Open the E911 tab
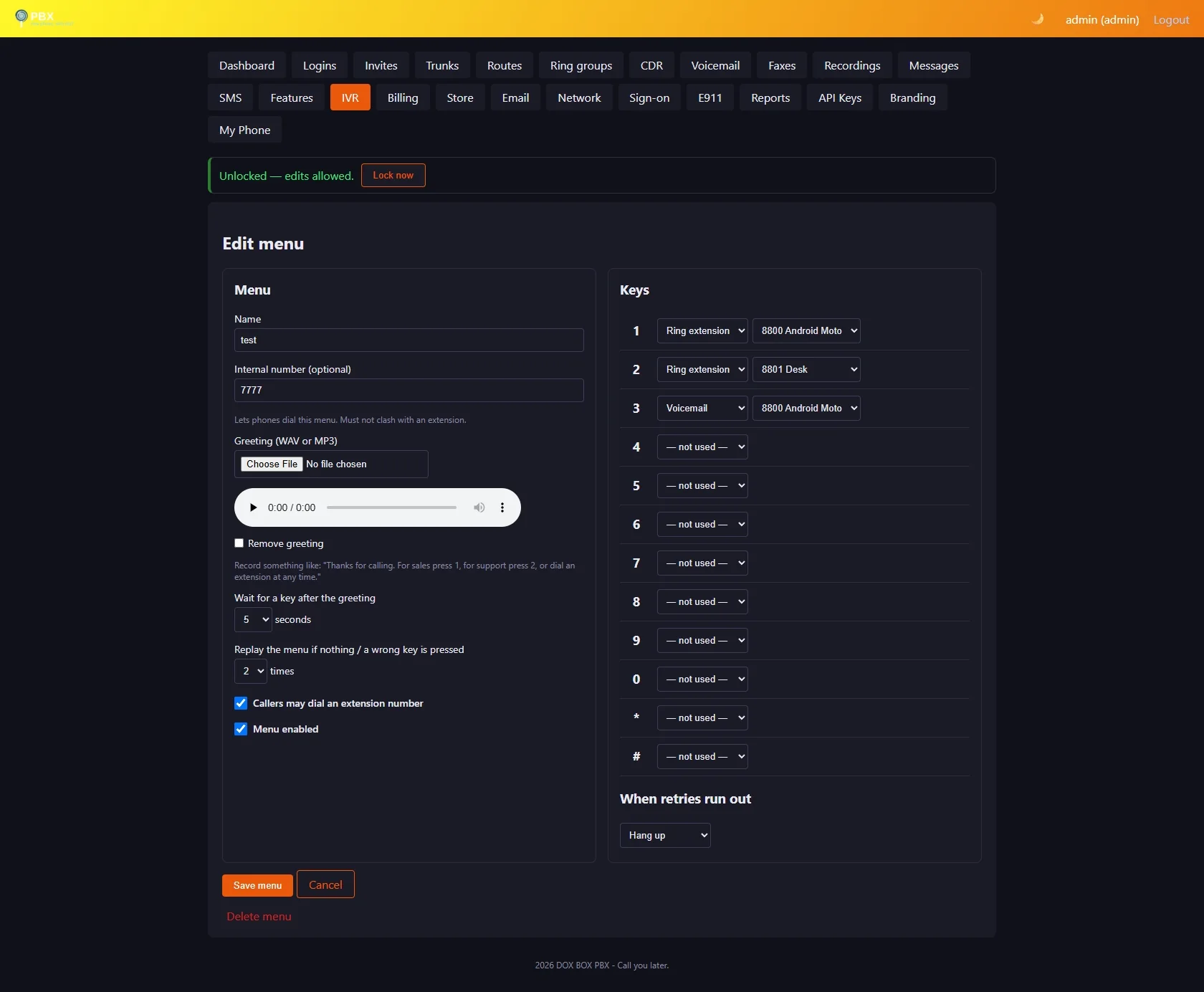Image resolution: width=1204 pixels, height=992 pixels. tap(710, 97)
